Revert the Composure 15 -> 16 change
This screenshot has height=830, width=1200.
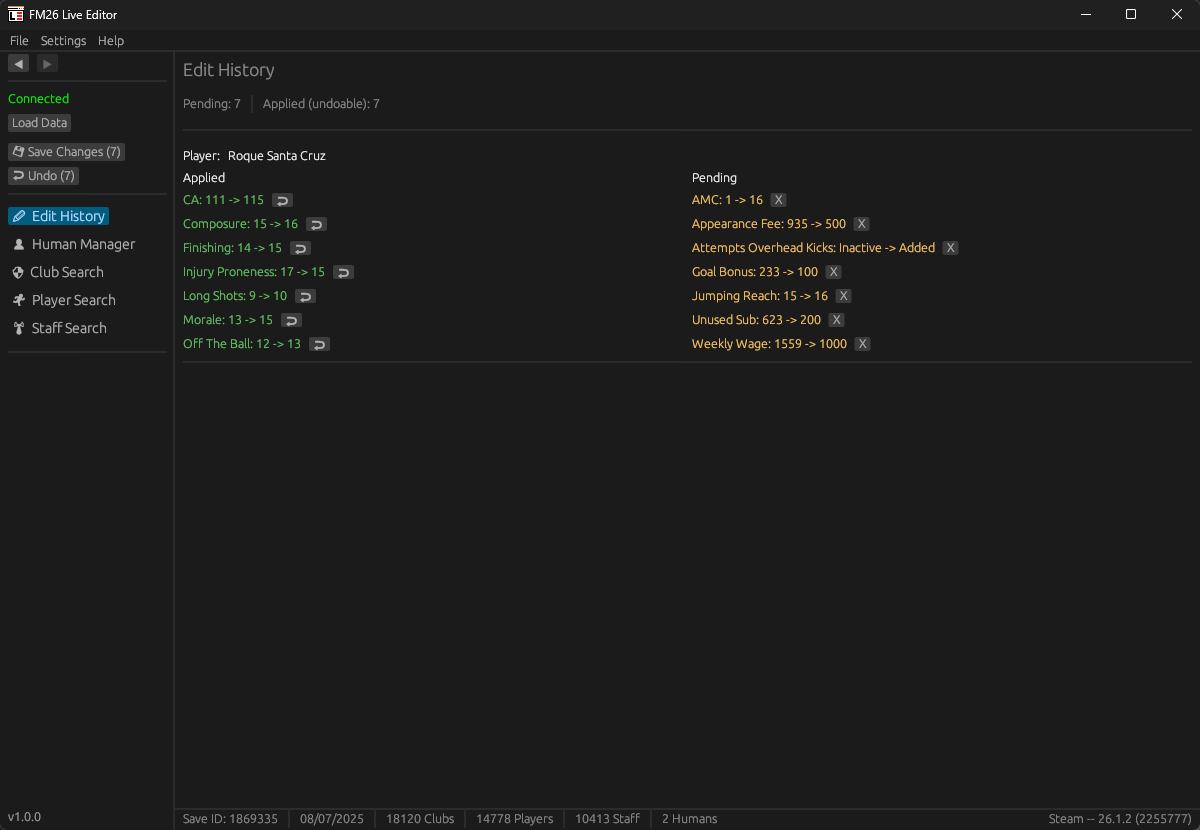coord(316,224)
